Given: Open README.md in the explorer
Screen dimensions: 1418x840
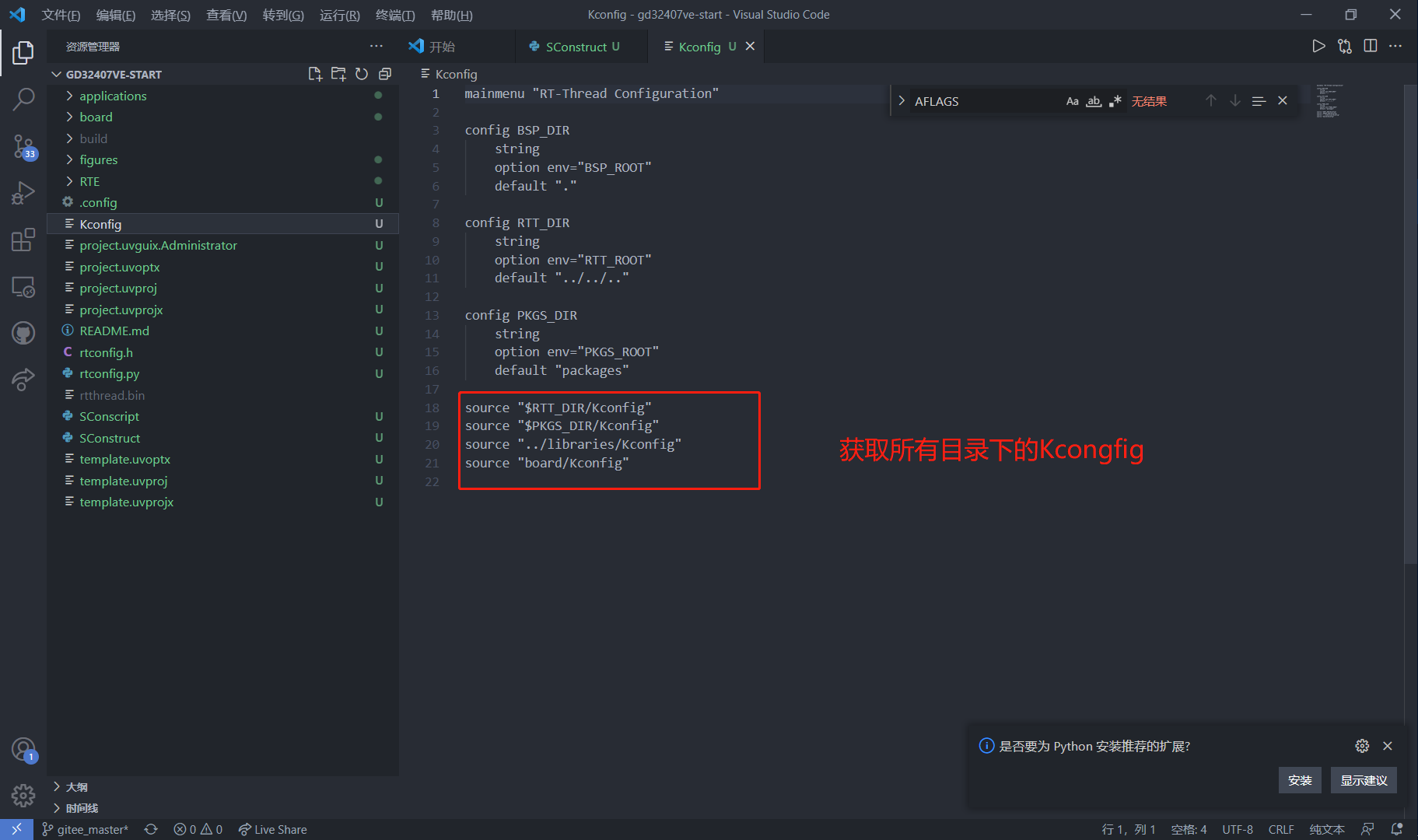Looking at the screenshot, I should pos(114,331).
